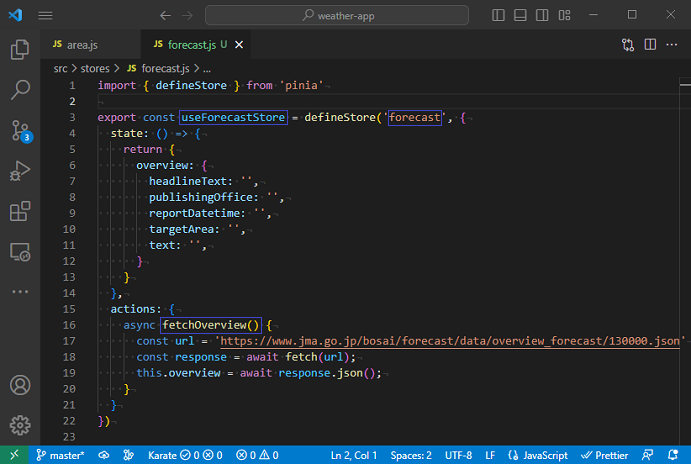This screenshot has height=464, width=691.
Task: Open the Search view in activity bar
Action: (x=20, y=89)
